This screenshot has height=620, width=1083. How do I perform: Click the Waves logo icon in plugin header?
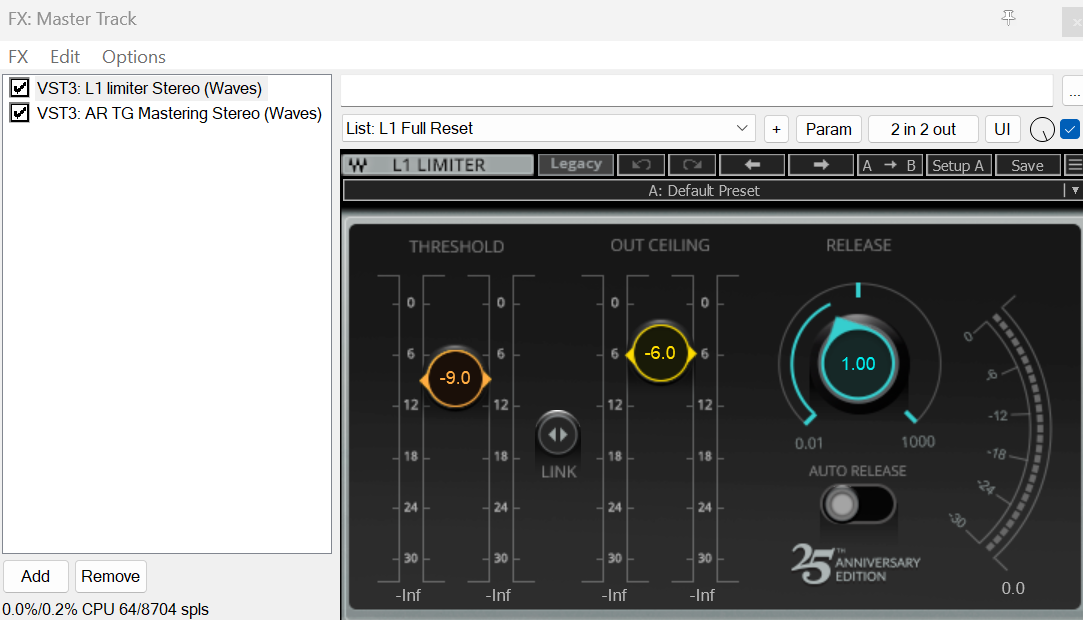358,165
